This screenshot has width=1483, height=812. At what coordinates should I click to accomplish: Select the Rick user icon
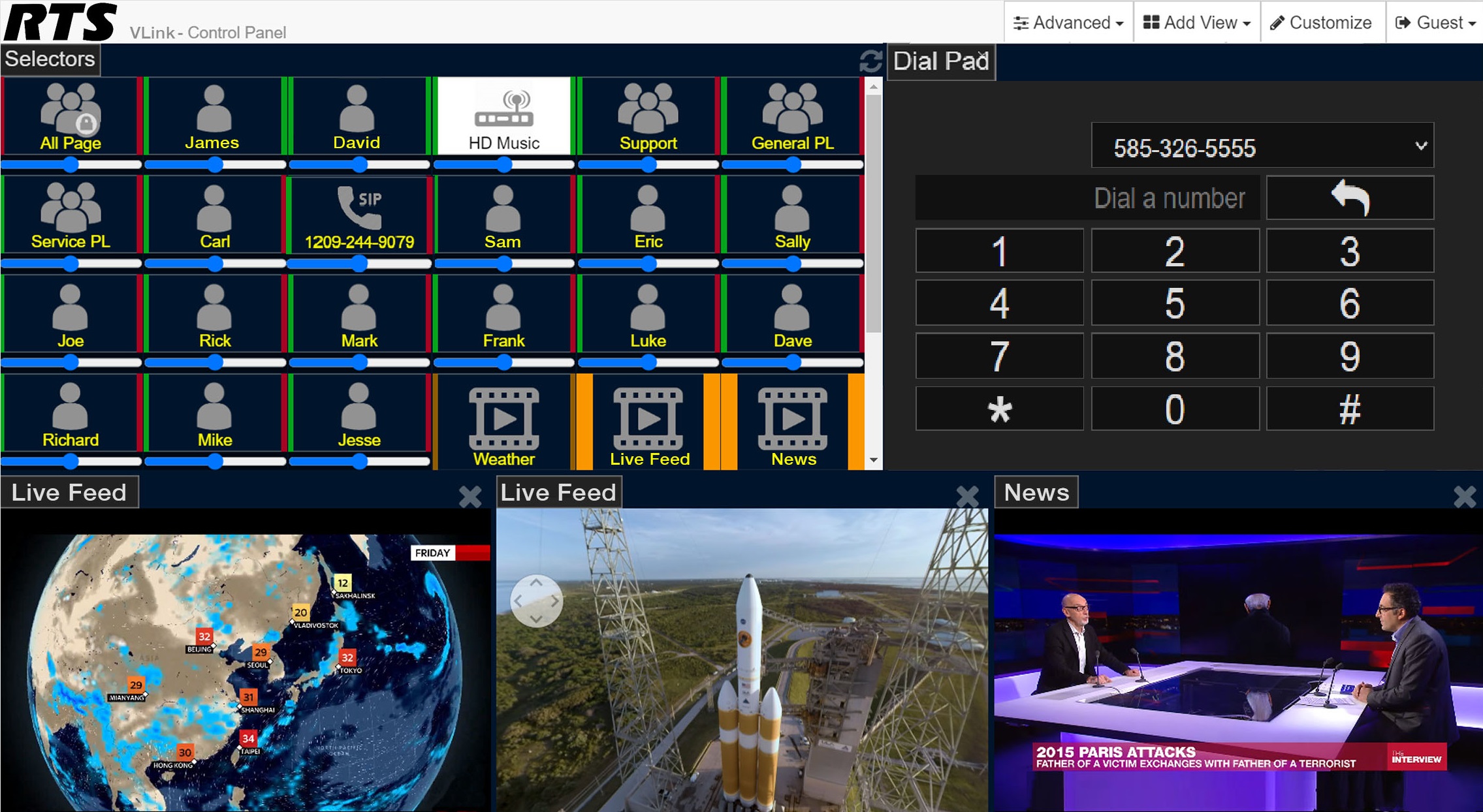214,307
